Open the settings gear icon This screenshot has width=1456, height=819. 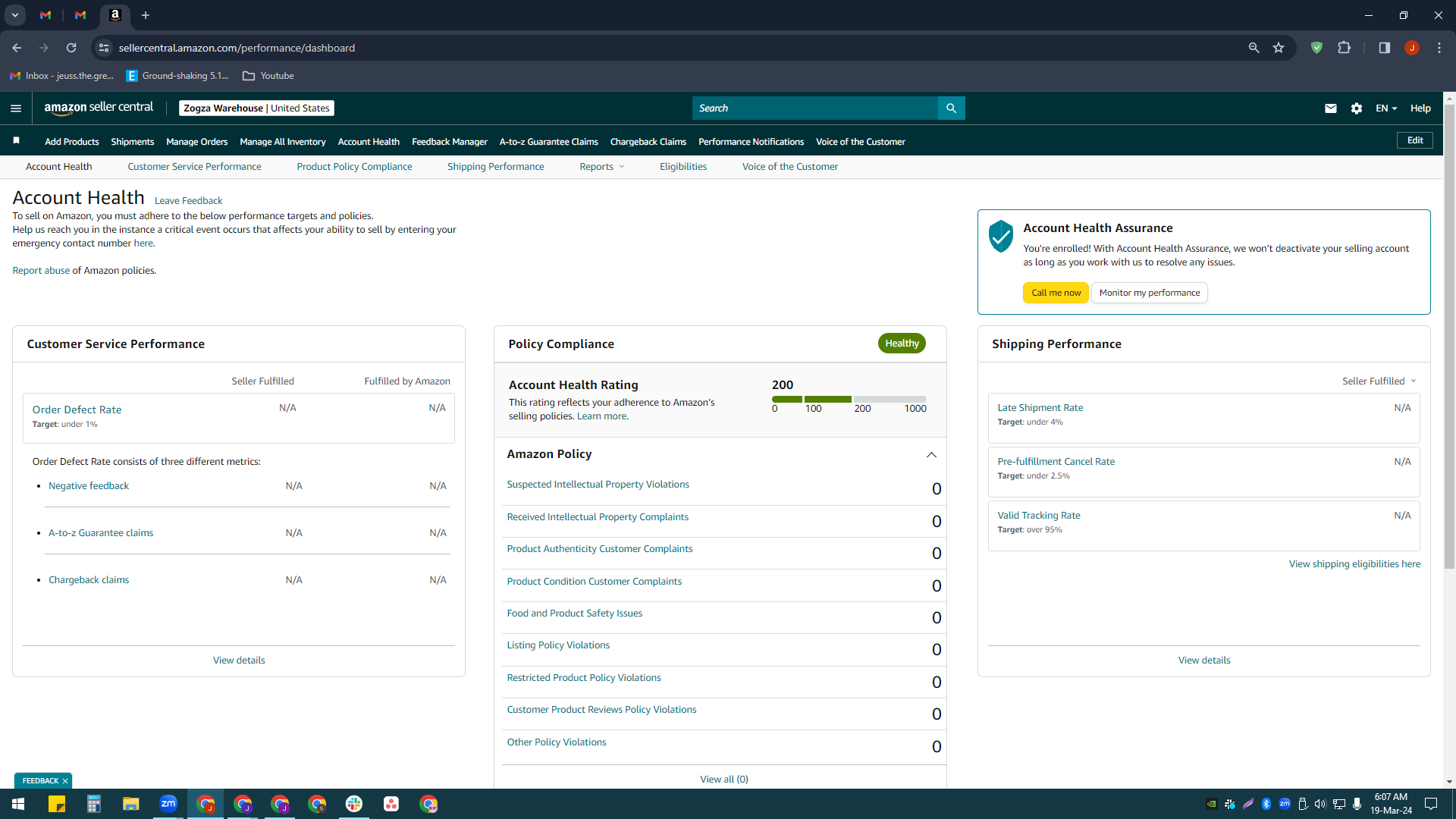[1357, 108]
